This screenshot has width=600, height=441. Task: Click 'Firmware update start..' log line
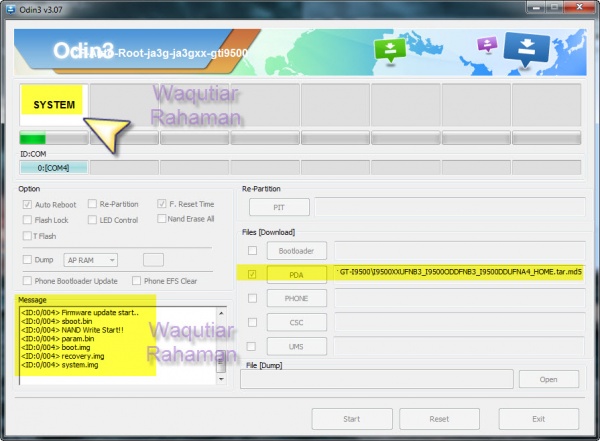pos(80,312)
